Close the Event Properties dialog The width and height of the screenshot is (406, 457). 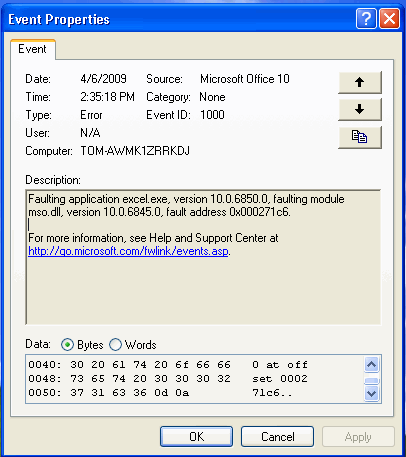389,19
